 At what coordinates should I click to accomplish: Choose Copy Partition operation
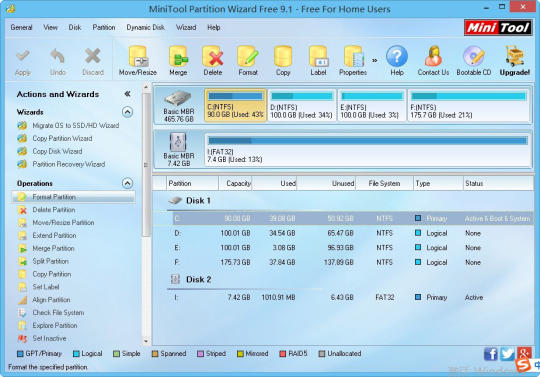pos(52,274)
